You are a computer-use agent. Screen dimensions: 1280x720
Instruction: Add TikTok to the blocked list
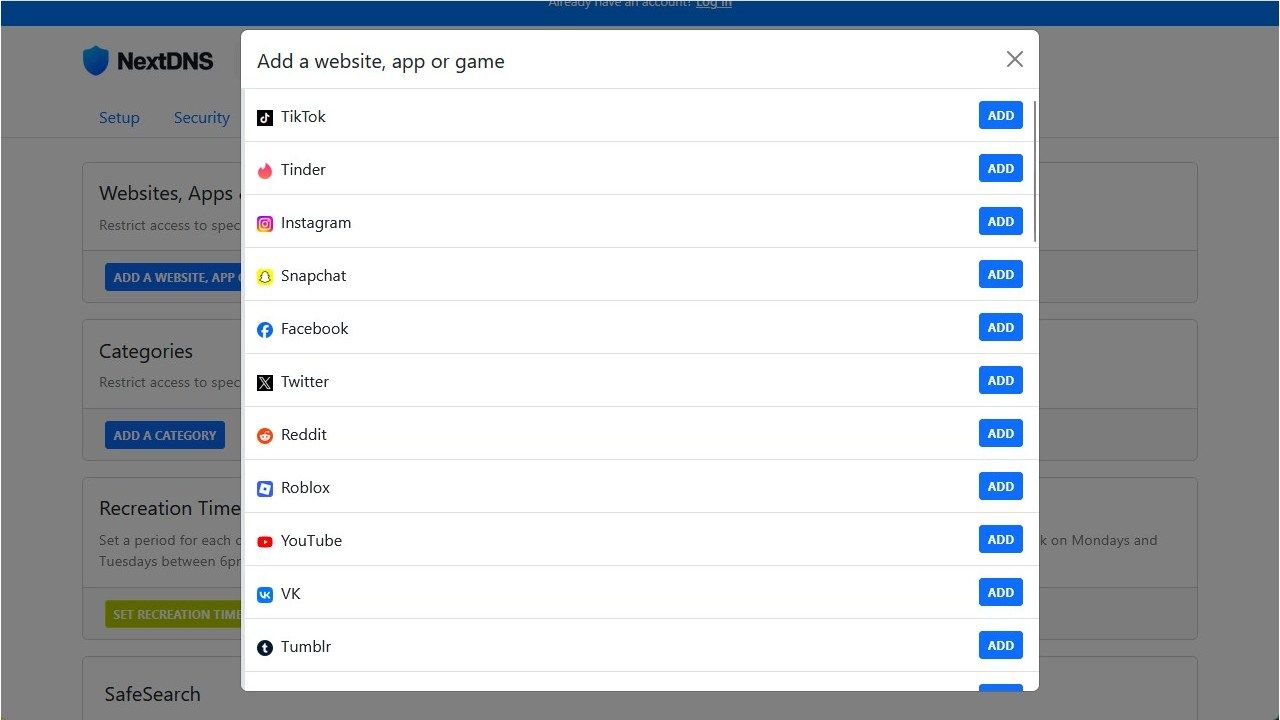pyautogui.click(x=1001, y=115)
